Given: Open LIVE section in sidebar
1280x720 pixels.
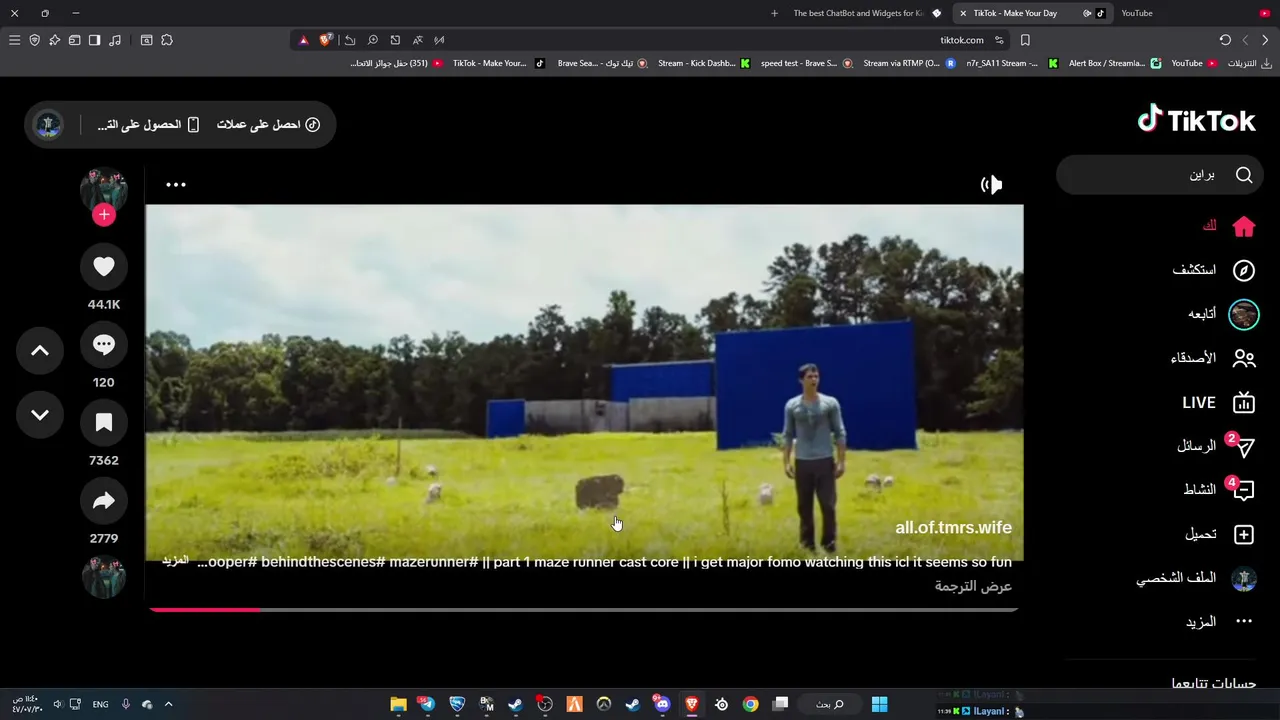Looking at the screenshot, I should tap(1217, 403).
